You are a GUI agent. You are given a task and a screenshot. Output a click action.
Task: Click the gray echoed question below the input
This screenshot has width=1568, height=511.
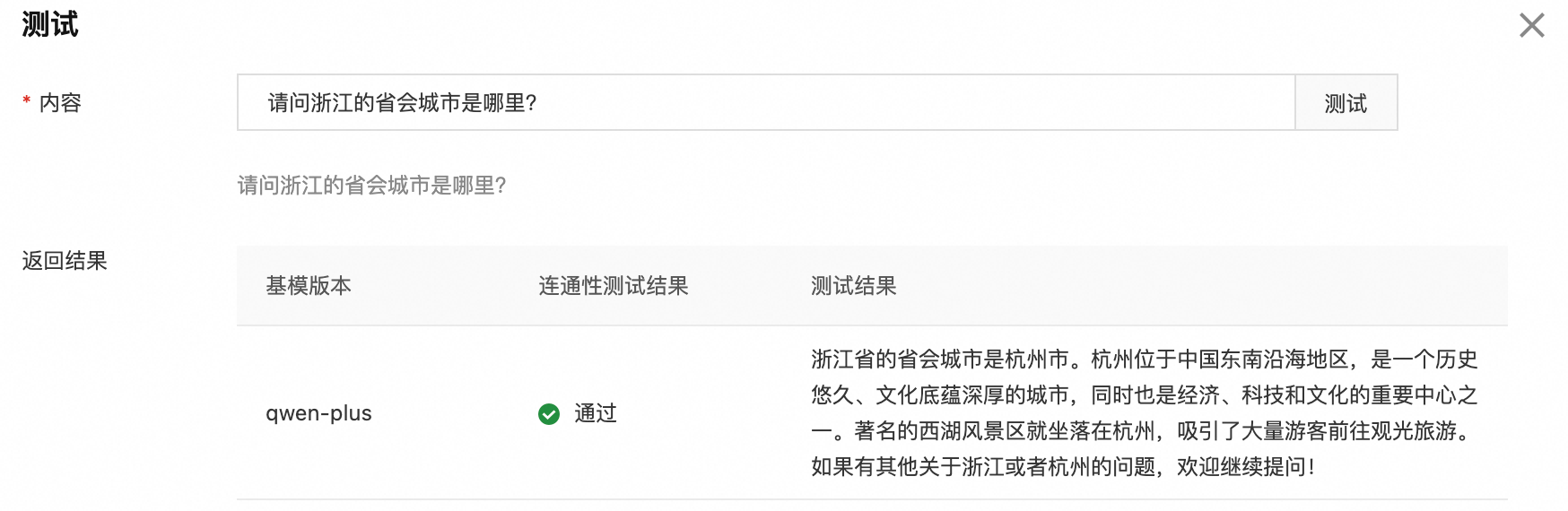[371, 186]
